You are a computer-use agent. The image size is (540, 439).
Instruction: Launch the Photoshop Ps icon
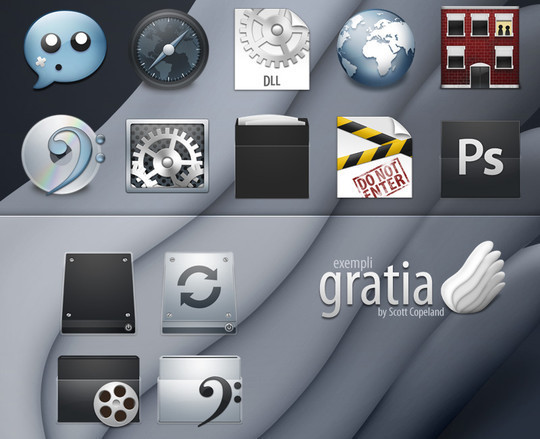click(x=480, y=159)
